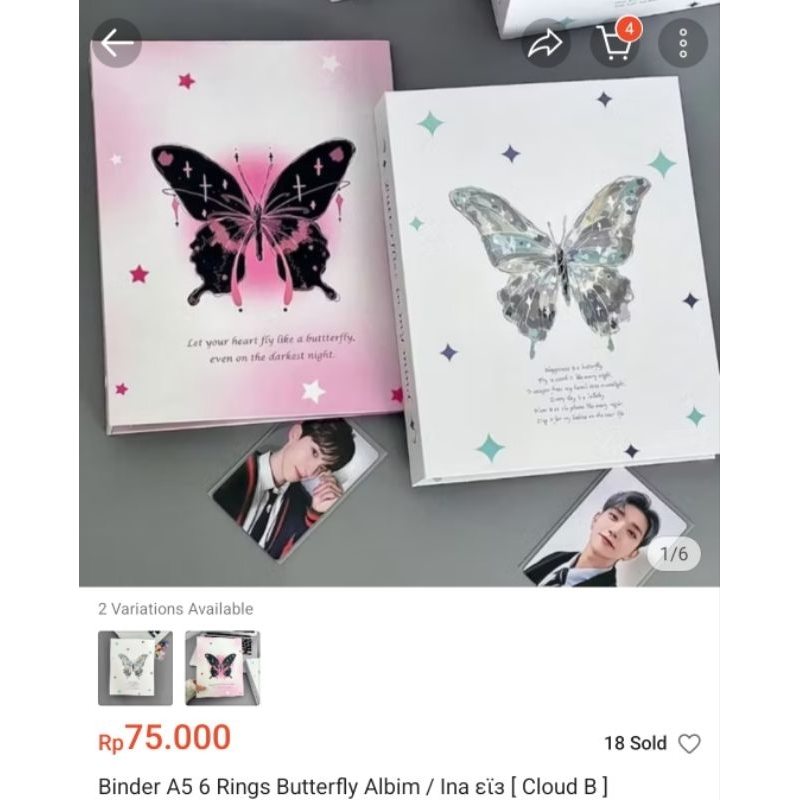Click the black butterfly illustration
Screen dimensions: 800x800
[x=255, y=224]
